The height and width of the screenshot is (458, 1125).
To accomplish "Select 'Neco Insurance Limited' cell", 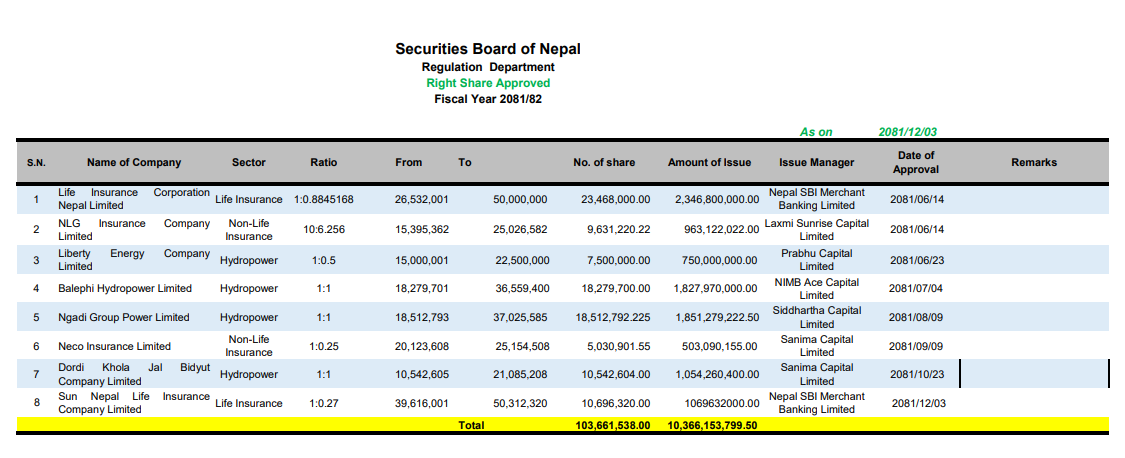I will (114, 346).
